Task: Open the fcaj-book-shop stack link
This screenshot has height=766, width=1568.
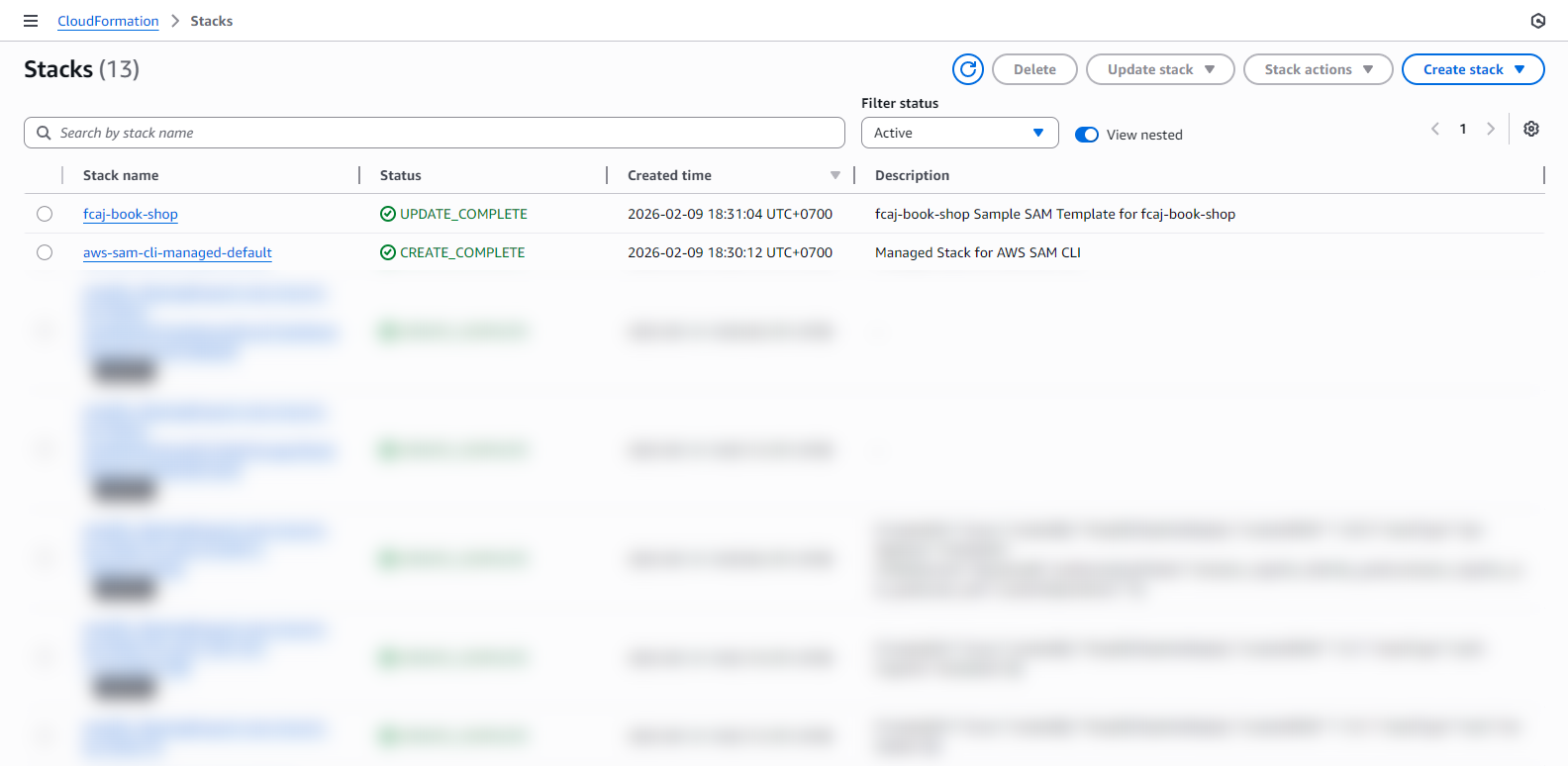Action: (131, 214)
